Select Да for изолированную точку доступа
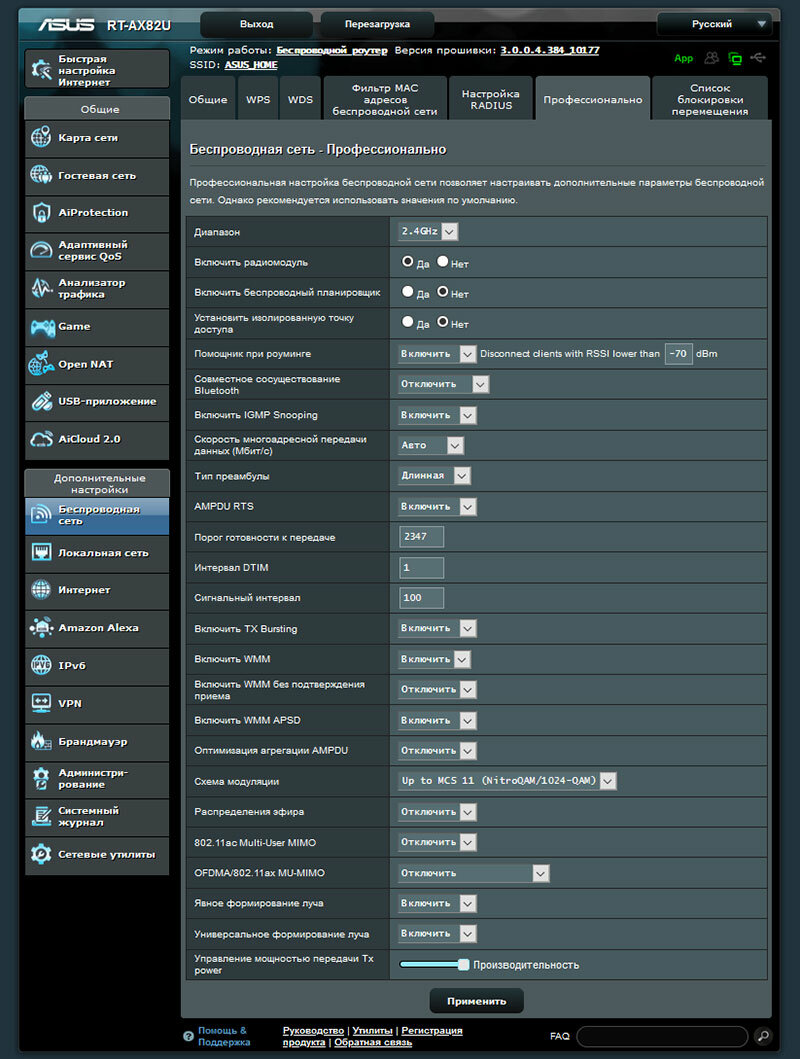The width and height of the screenshot is (800, 1059). coord(408,322)
